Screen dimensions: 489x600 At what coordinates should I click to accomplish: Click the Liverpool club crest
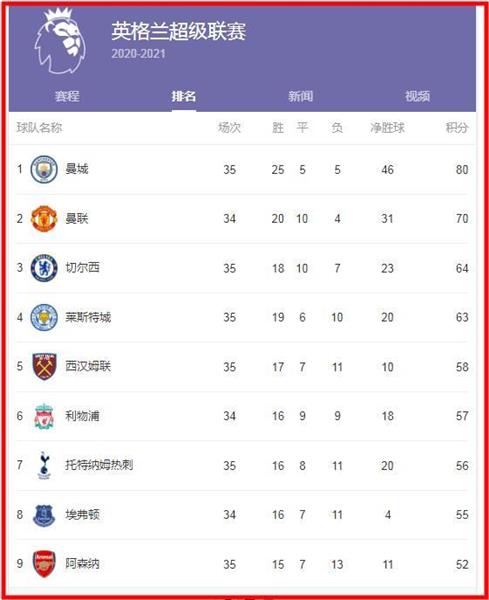44,416
